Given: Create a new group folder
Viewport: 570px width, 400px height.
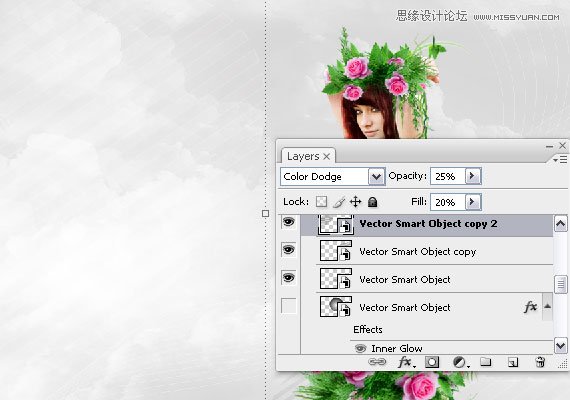Looking at the screenshot, I should (x=486, y=361).
